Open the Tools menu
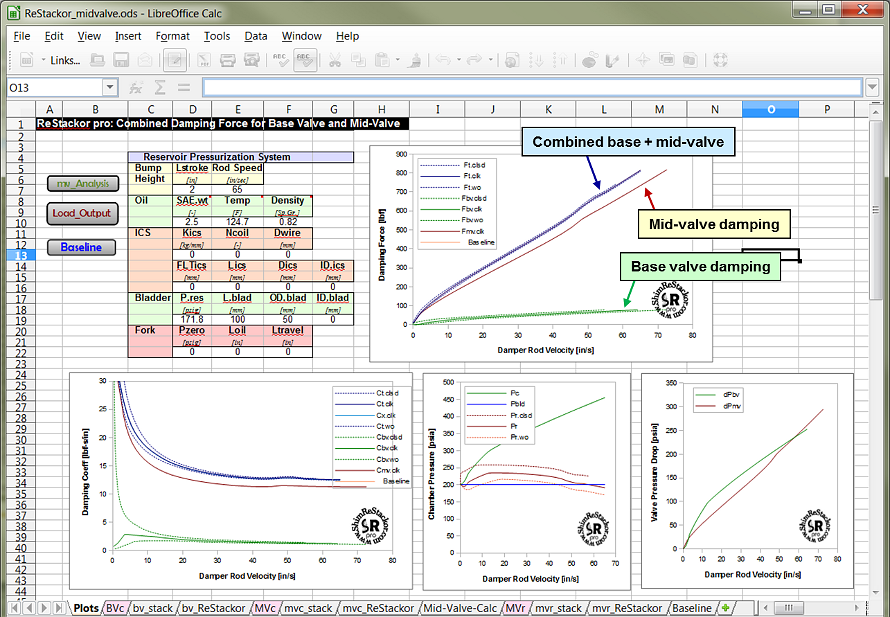Screen dimensions: 890x617 tap(217, 36)
